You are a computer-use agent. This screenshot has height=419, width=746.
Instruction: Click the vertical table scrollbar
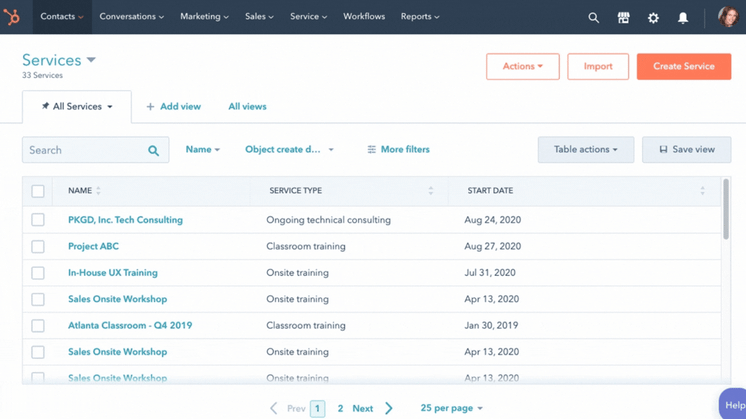pyautogui.click(x=726, y=209)
